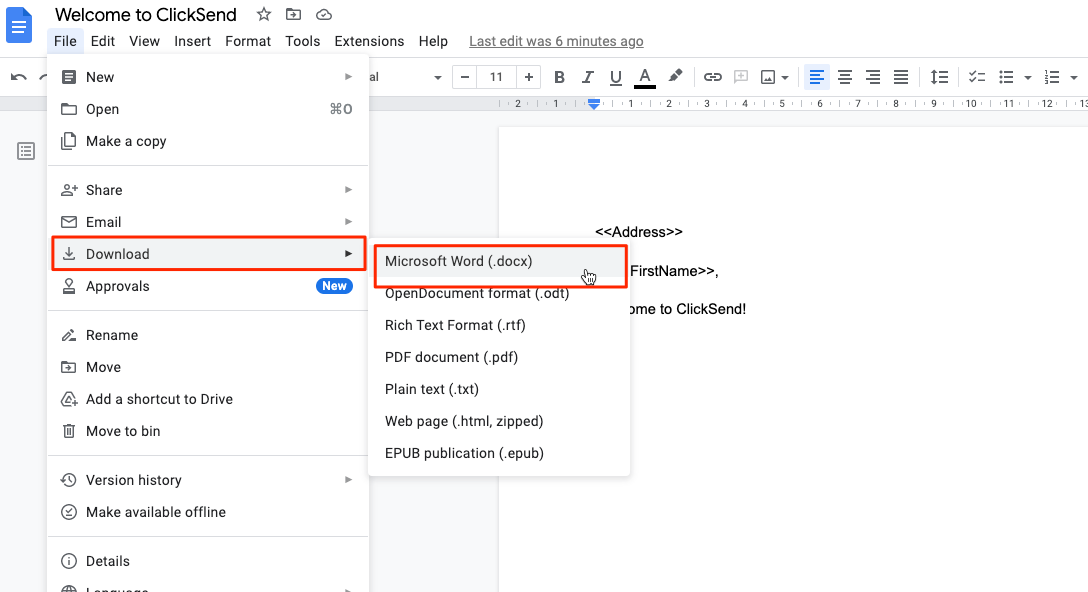
Task: Open line and paragraph spacing
Action: pos(939,77)
